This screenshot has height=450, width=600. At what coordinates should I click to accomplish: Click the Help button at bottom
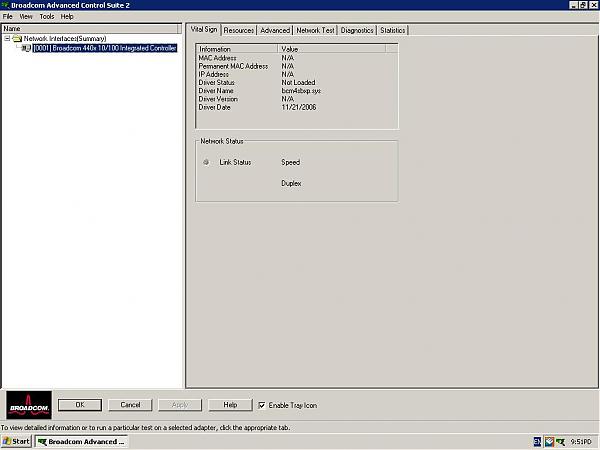(230, 405)
